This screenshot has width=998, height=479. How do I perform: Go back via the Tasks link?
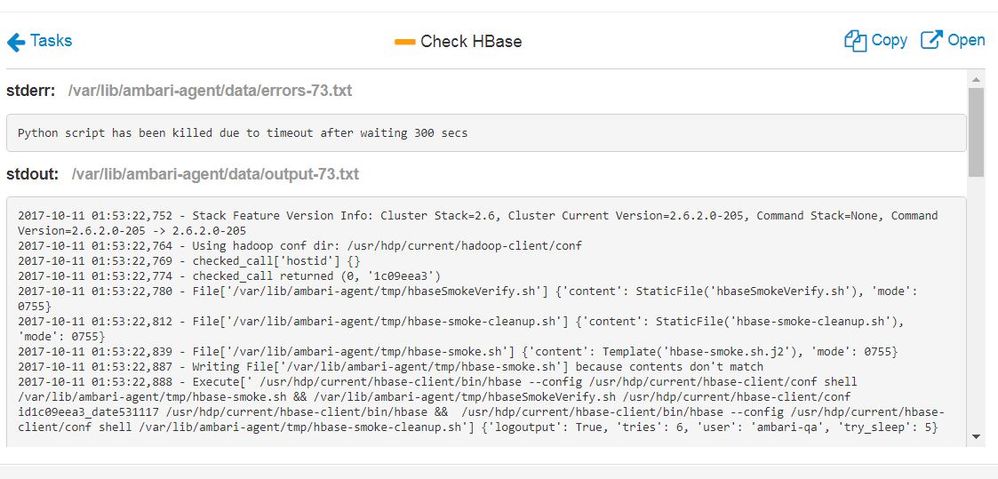(51, 41)
